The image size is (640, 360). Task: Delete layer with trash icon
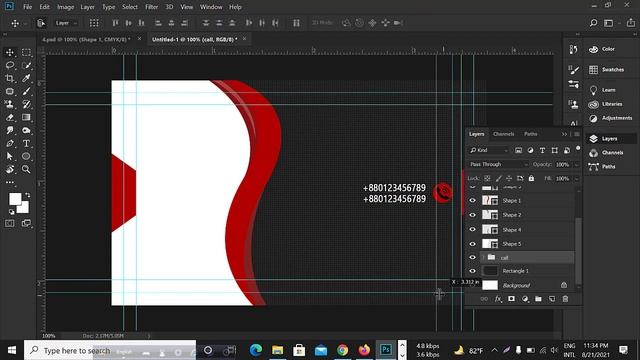565,299
